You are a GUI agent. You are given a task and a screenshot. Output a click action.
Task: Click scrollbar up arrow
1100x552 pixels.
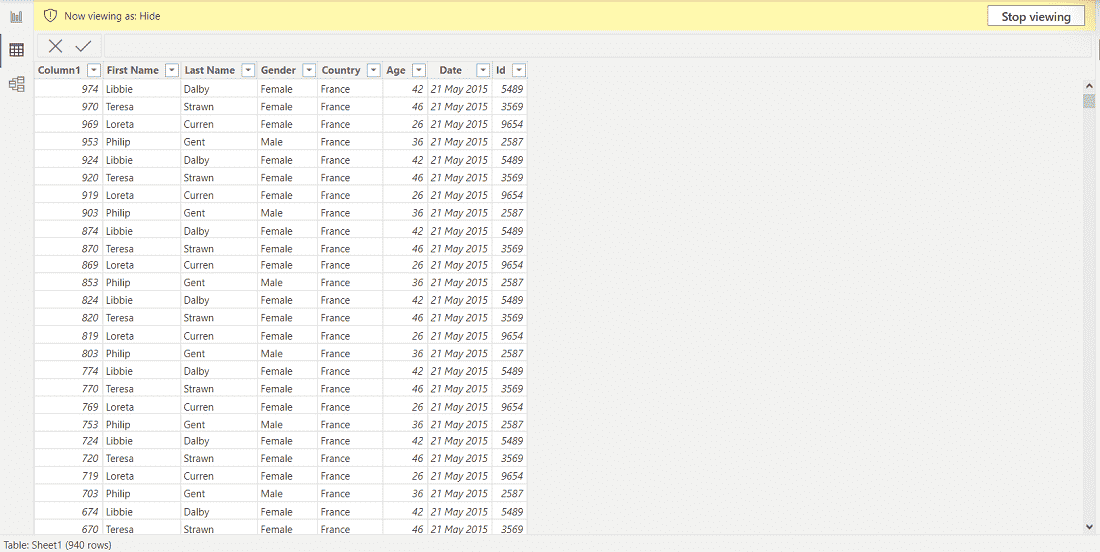coord(1089,85)
